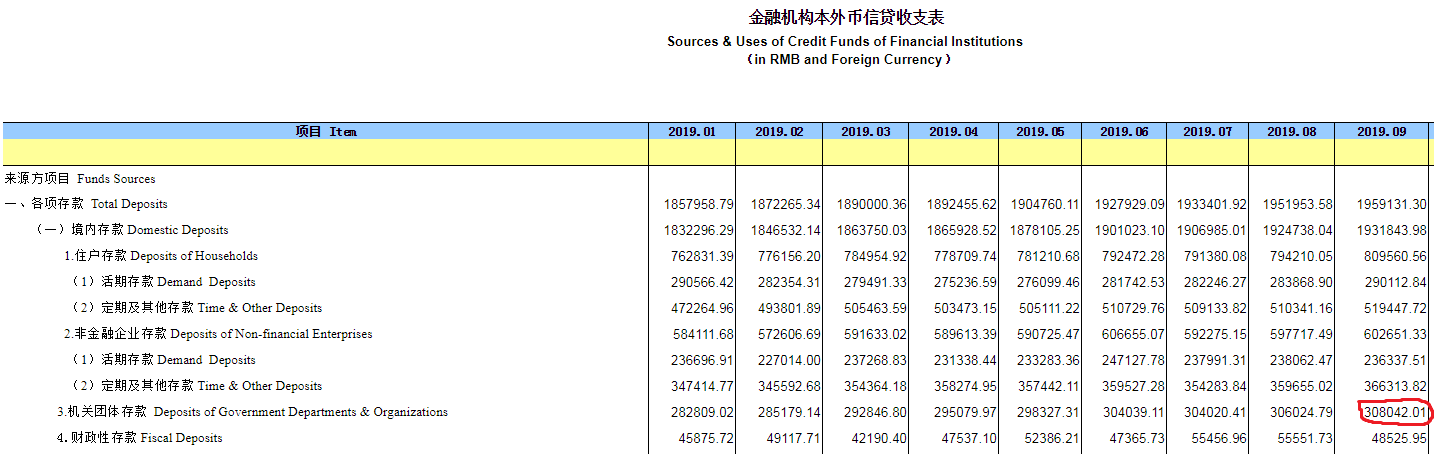Image resolution: width=1434 pixels, height=454 pixels.
Task: Select value 233283.36 in 2019.05 column
Action: (1048, 360)
